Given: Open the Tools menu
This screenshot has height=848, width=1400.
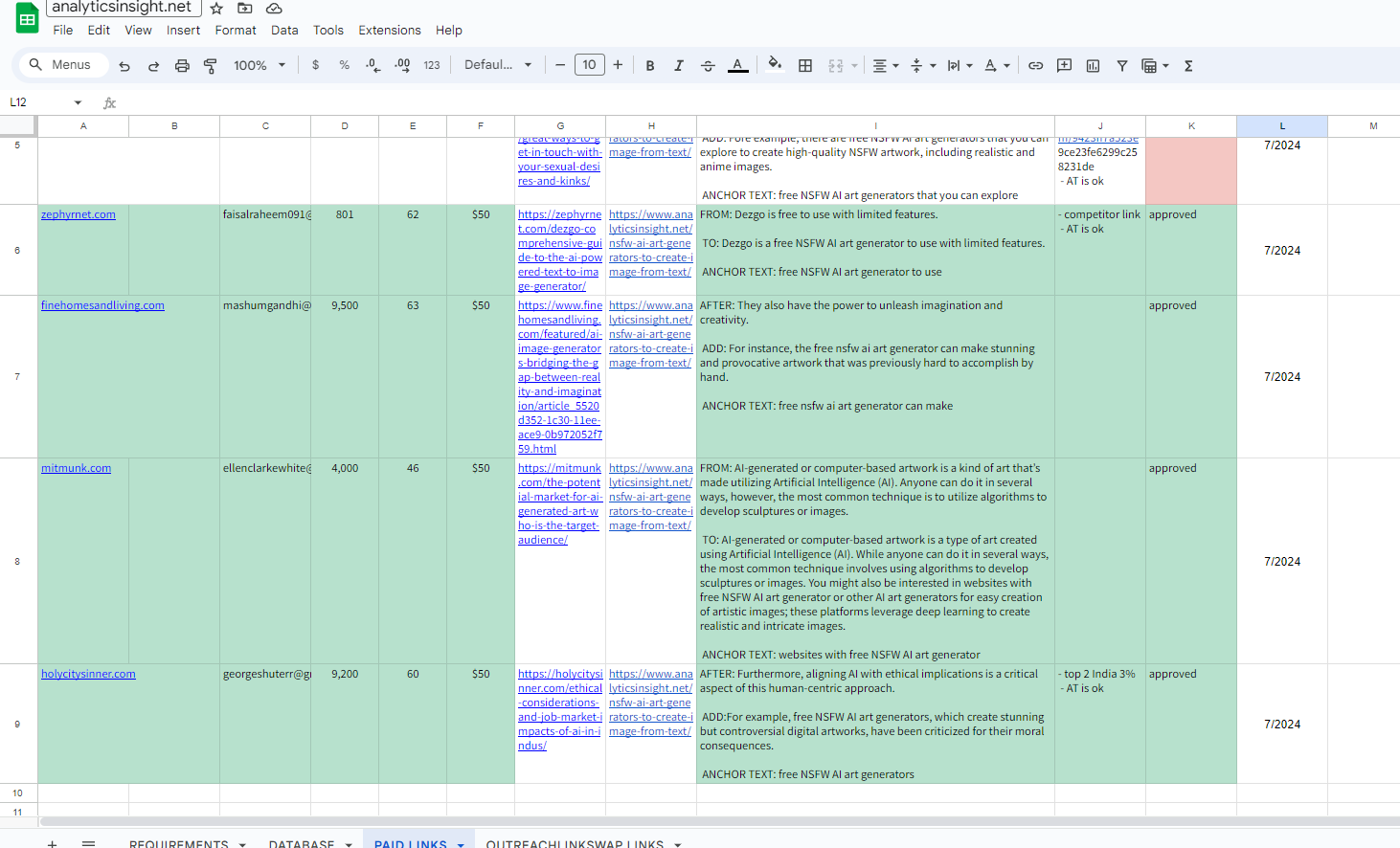Looking at the screenshot, I should [x=328, y=30].
